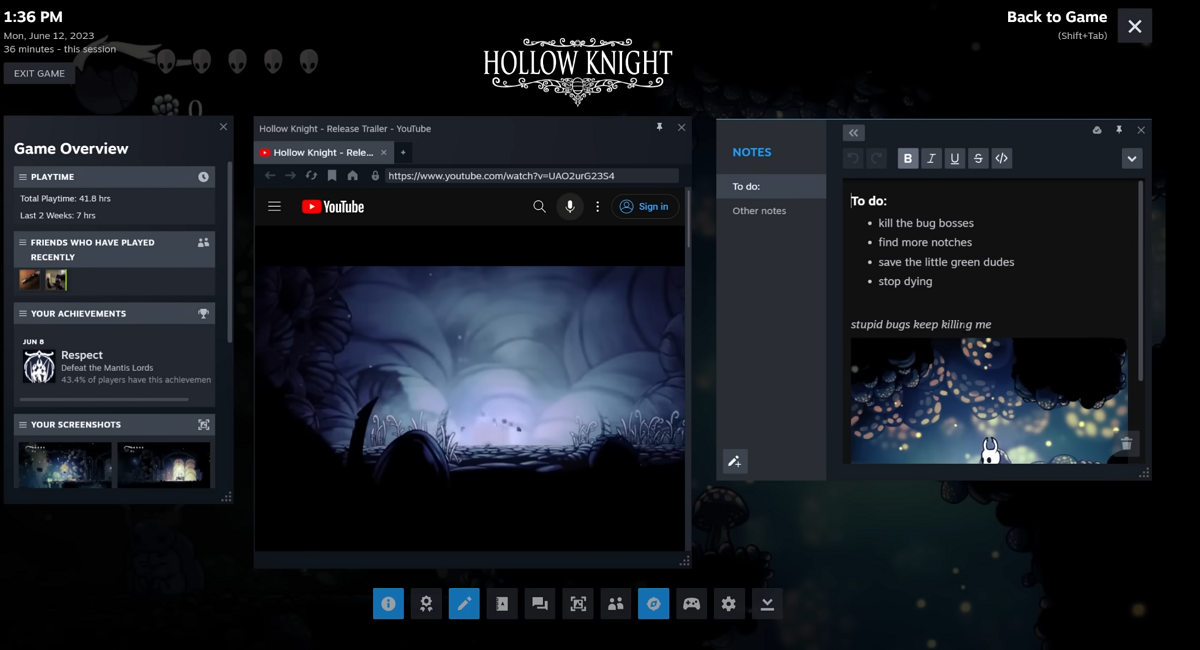Open the YouTube hamburger menu
Image resolution: width=1200 pixels, height=650 pixels.
point(274,206)
